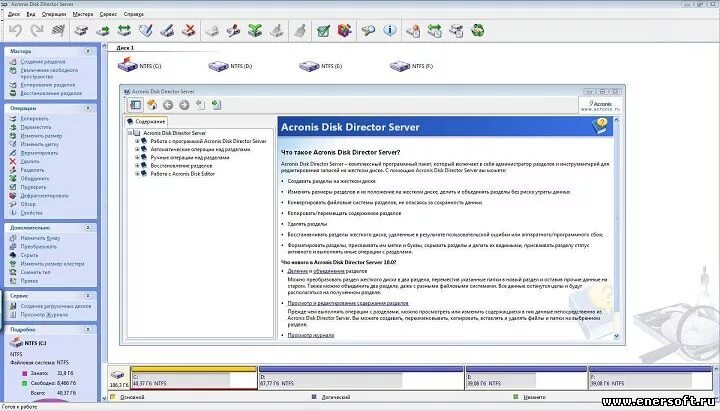Open 'Просмотр журнала' link in help text
Viewport: 720px width, 411px height.
tap(310, 335)
